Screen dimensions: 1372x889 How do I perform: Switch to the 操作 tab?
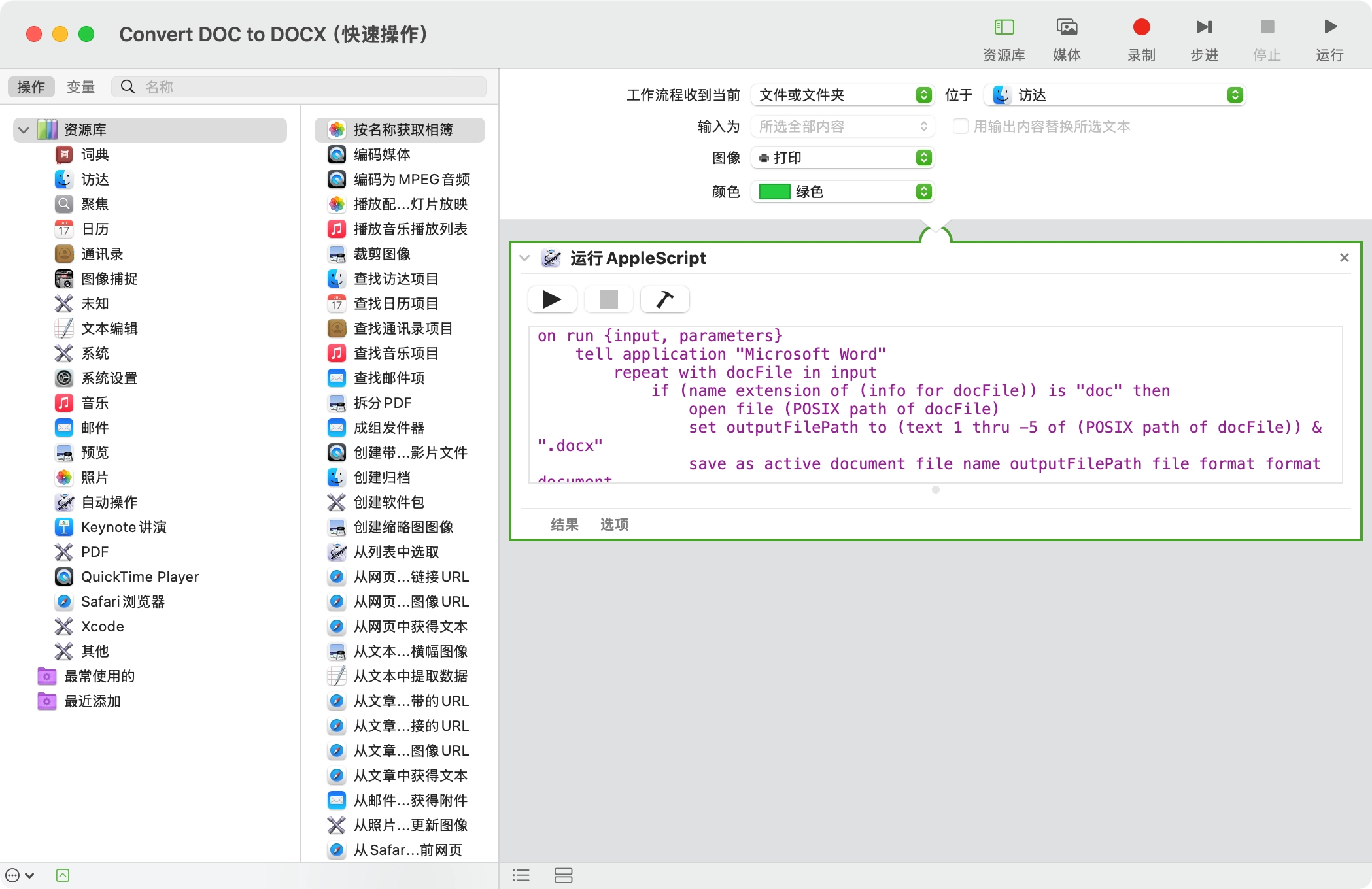[x=31, y=86]
